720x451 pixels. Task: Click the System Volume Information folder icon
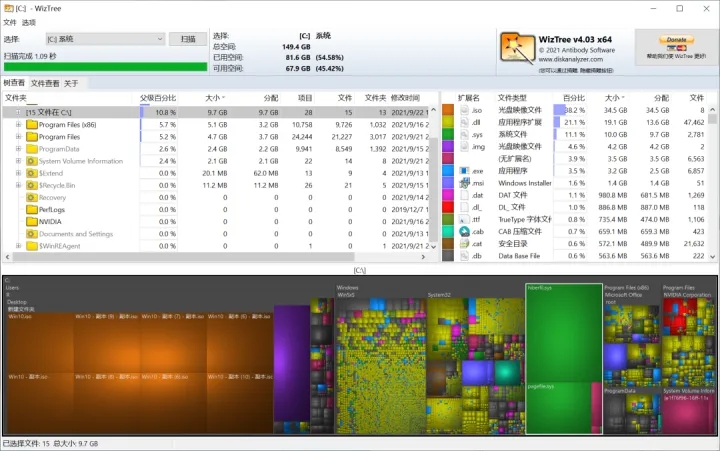(32, 161)
